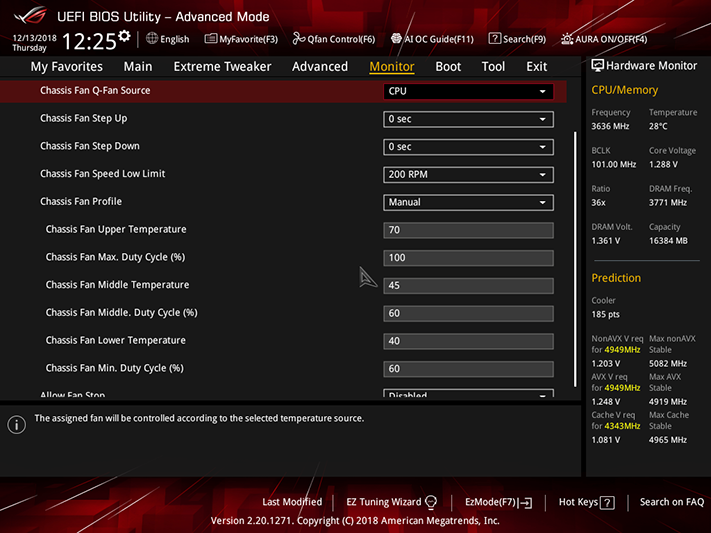This screenshot has height=533, width=711.
Task: Open the Search on FAQ link
Action: (x=672, y=502)
